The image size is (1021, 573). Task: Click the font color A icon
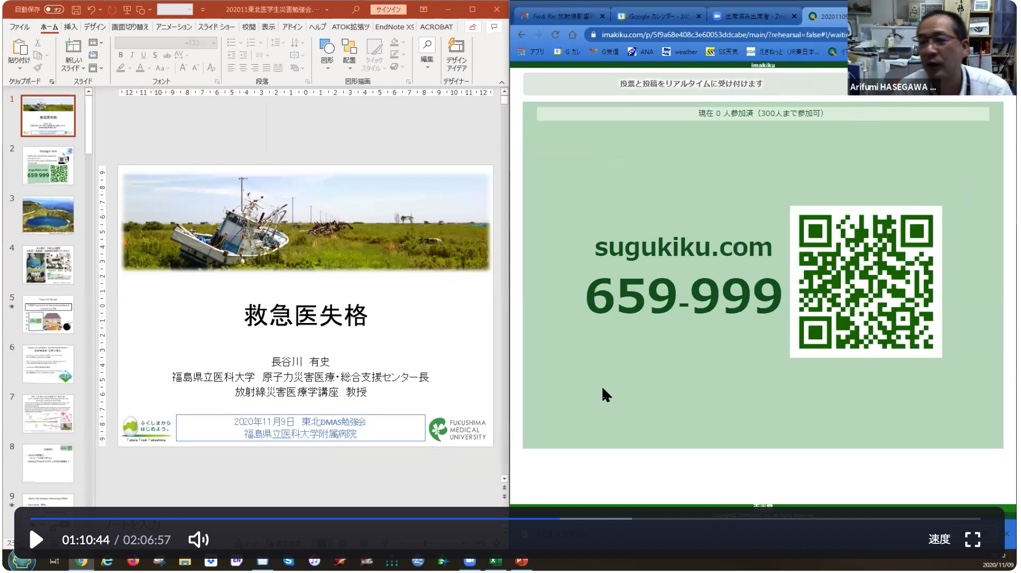tap(141, 68)
